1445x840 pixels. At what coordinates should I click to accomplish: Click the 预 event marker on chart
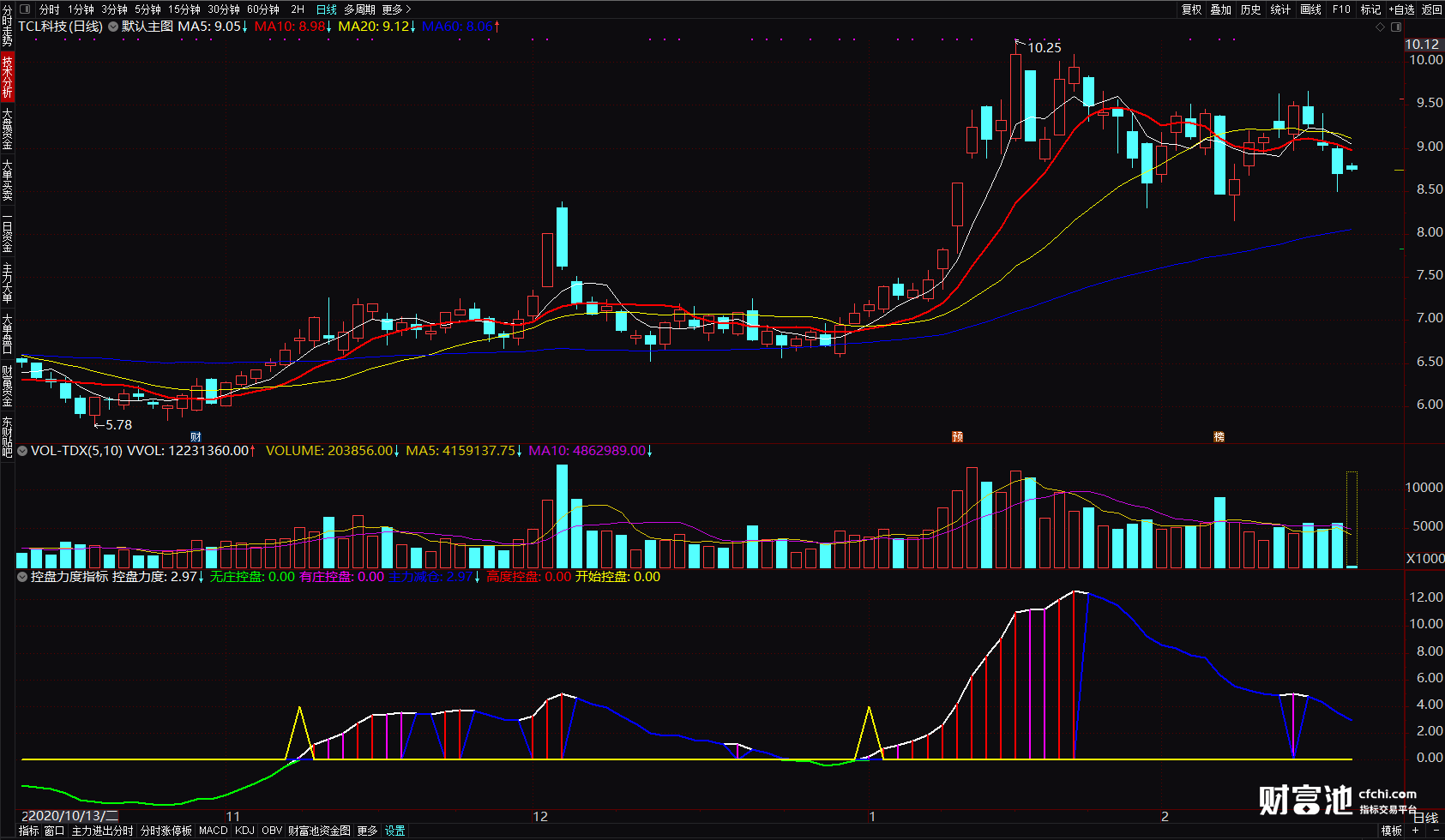tap(958, 437)
